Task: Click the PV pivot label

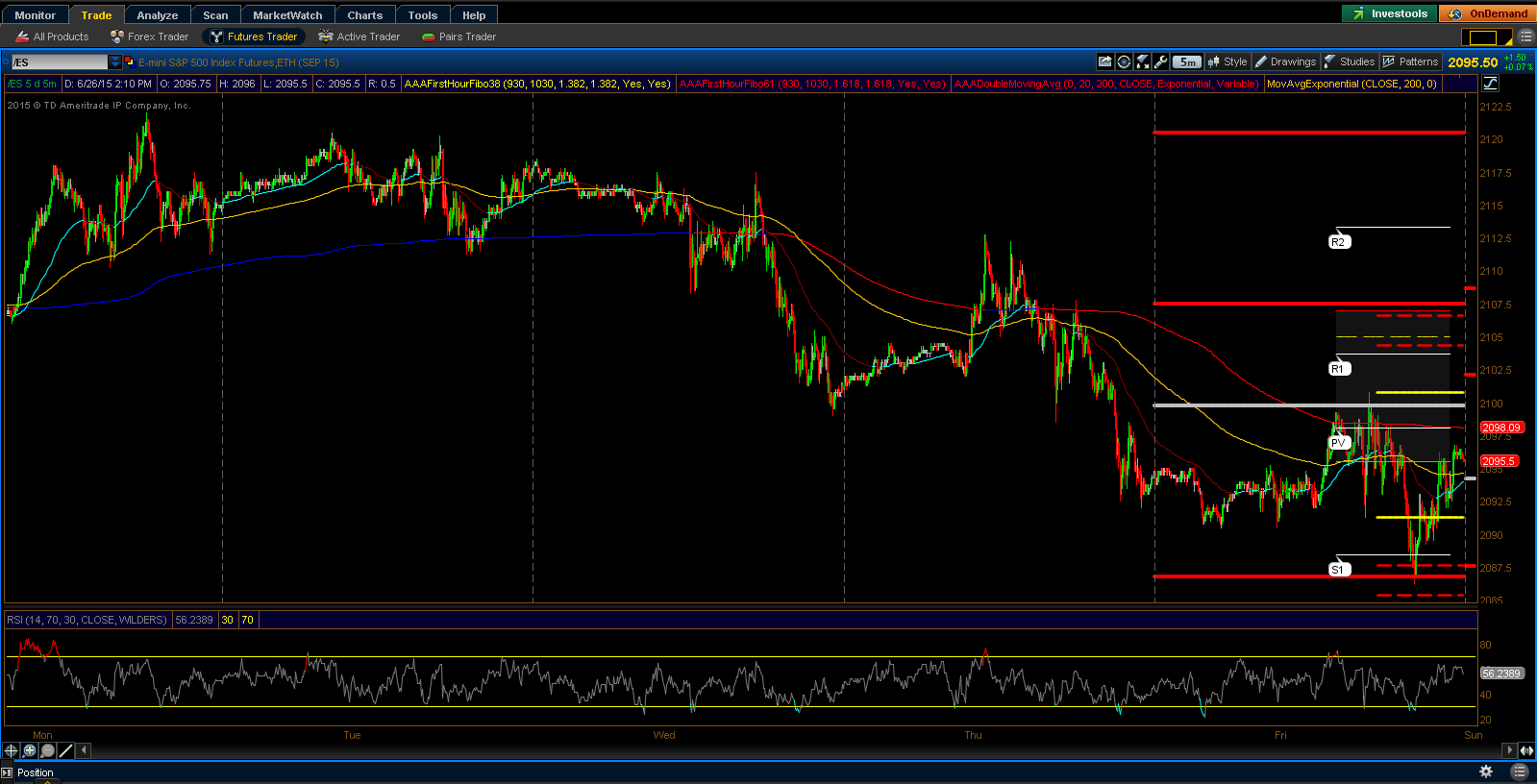Action: (x=1339, y=443)
